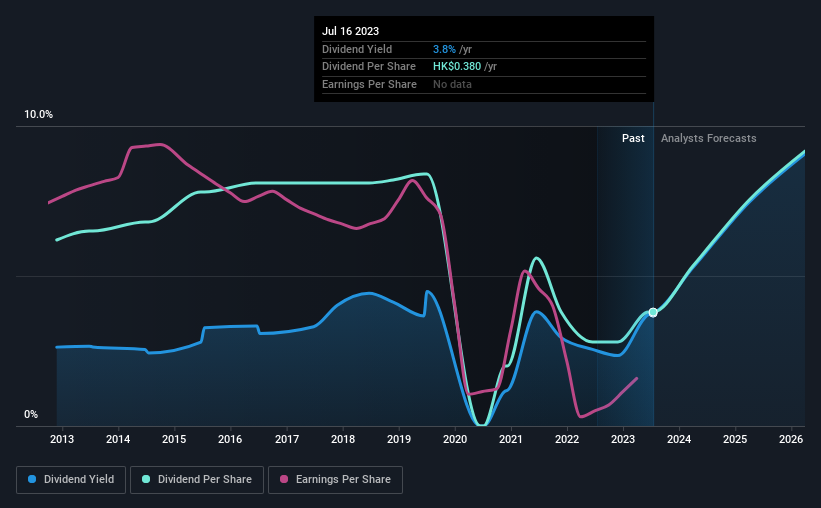Click the Jul 16 2023 tooltip date header
Screen dimensions: 821x508
tap(350, 31)
